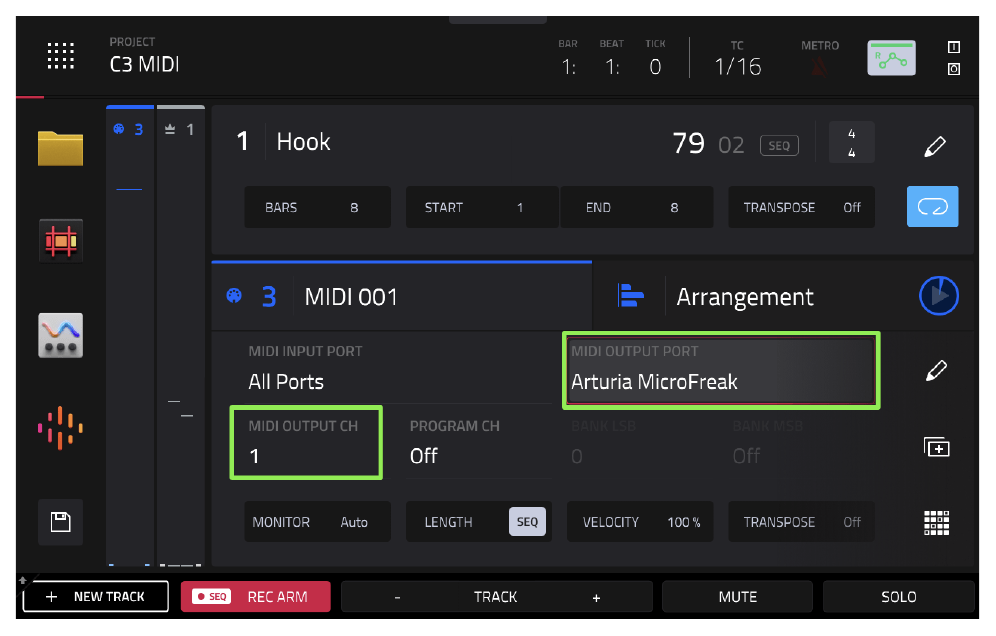Adjust the Velocity 100 % field
The width and height of the screenshot is (996, 636).
(x=640, y=522)
